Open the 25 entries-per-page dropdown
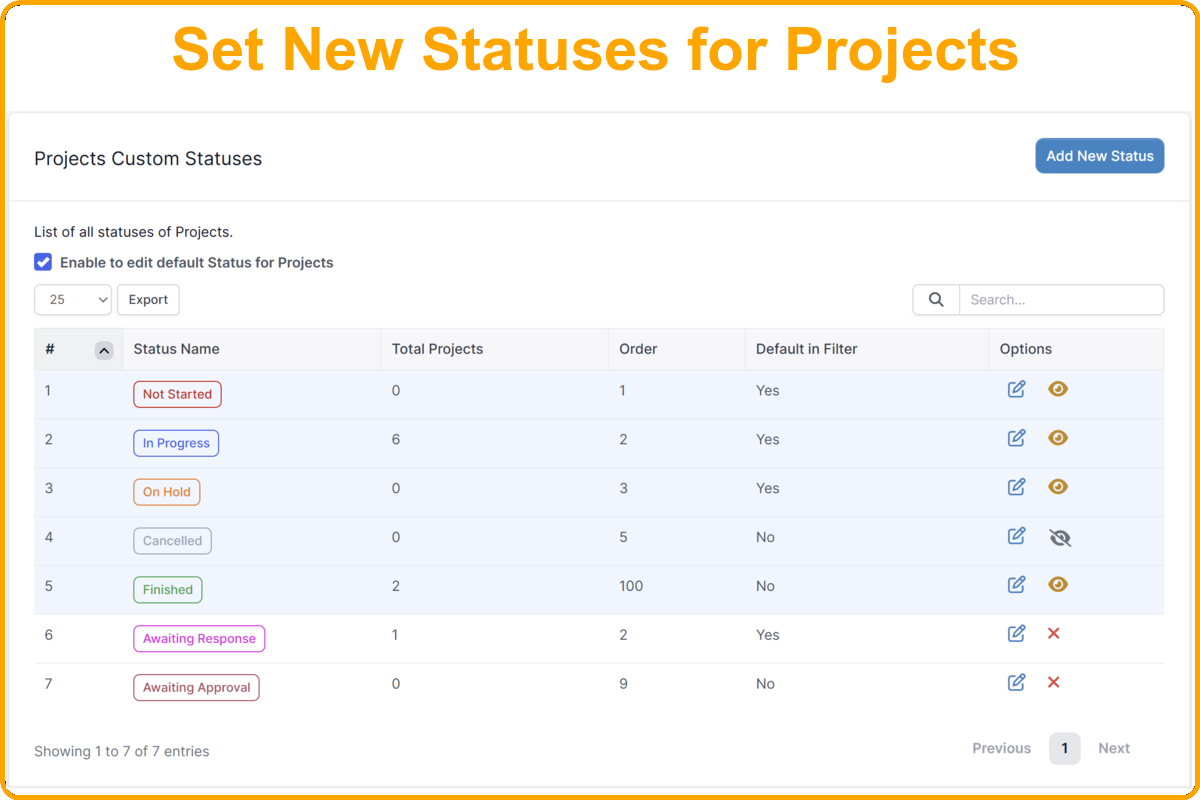The width and height of the screenshot is (1200, 800). pyautogui.click(x=73, y=300)
